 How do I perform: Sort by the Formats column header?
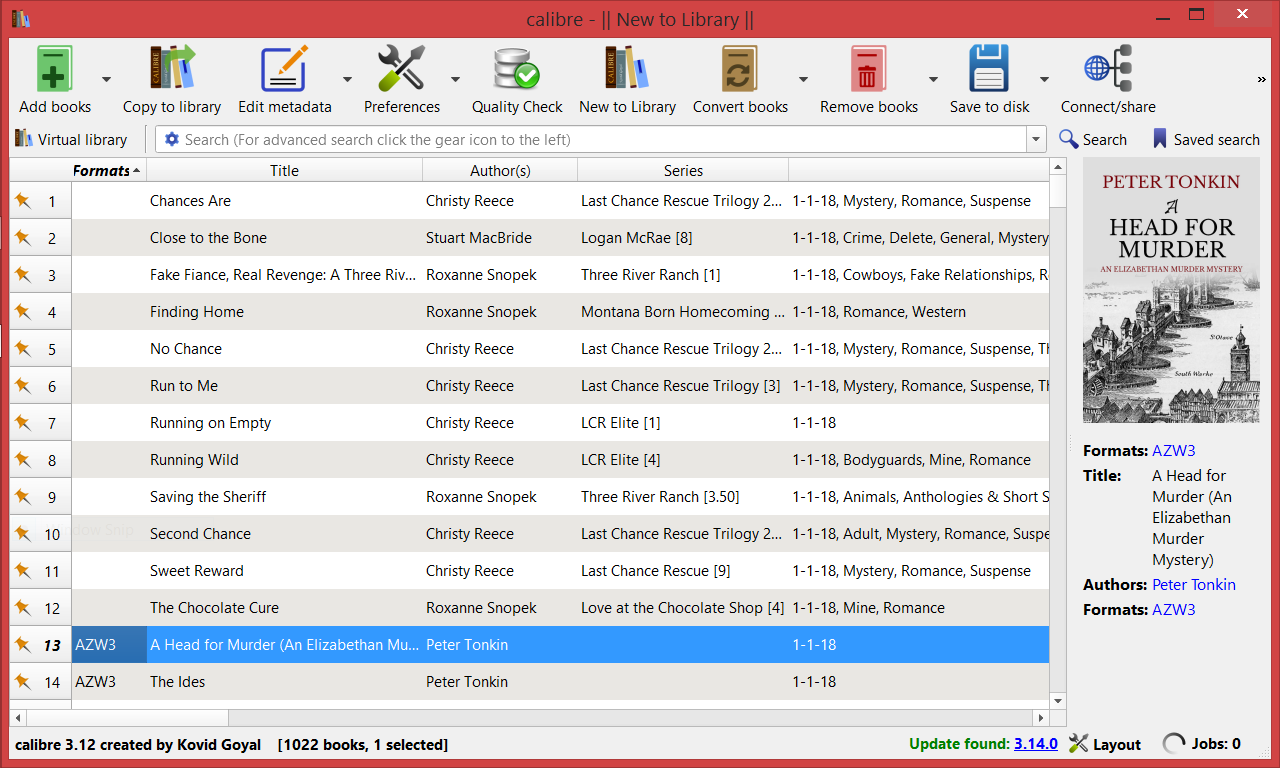(108, 170)
